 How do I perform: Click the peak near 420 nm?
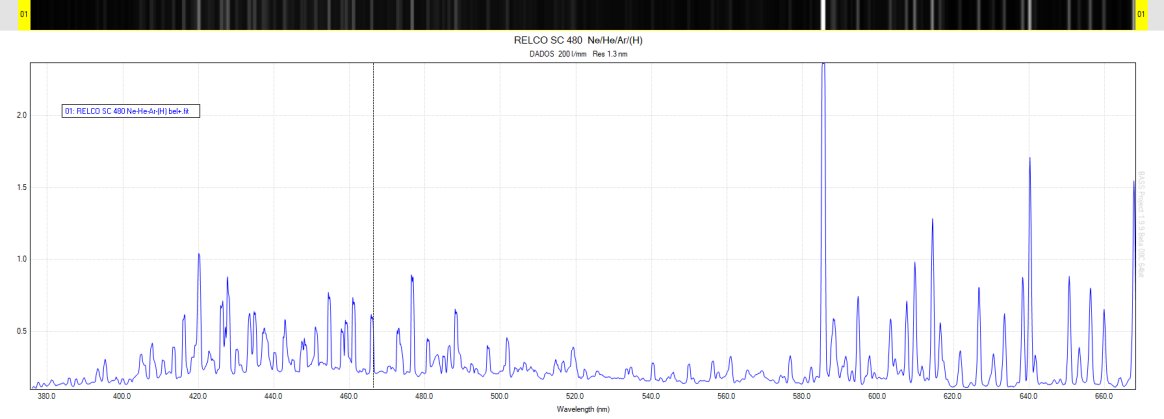pos(199,256)
